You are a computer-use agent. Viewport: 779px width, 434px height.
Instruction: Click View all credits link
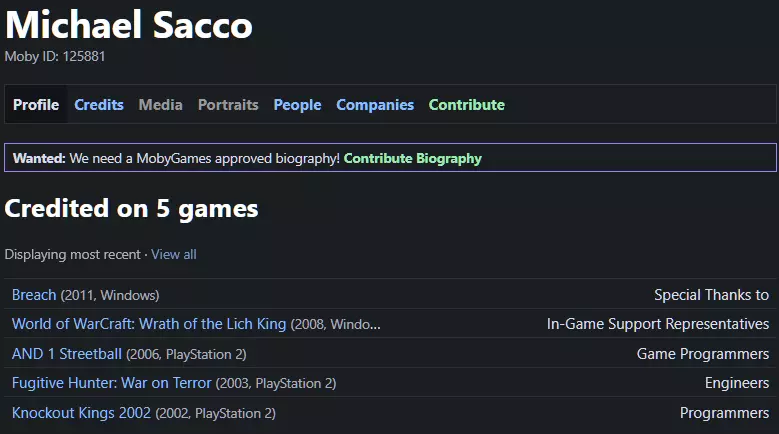pos(174,254)
